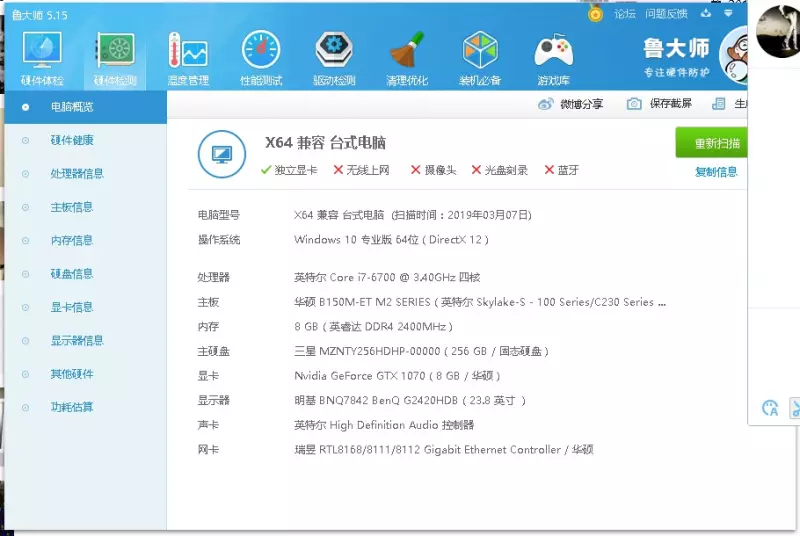Image resolution: width=800 pixels, height=536 pixels.
Task: Click the 微博分享 Weibo share icon
Action: pos(545,104)
